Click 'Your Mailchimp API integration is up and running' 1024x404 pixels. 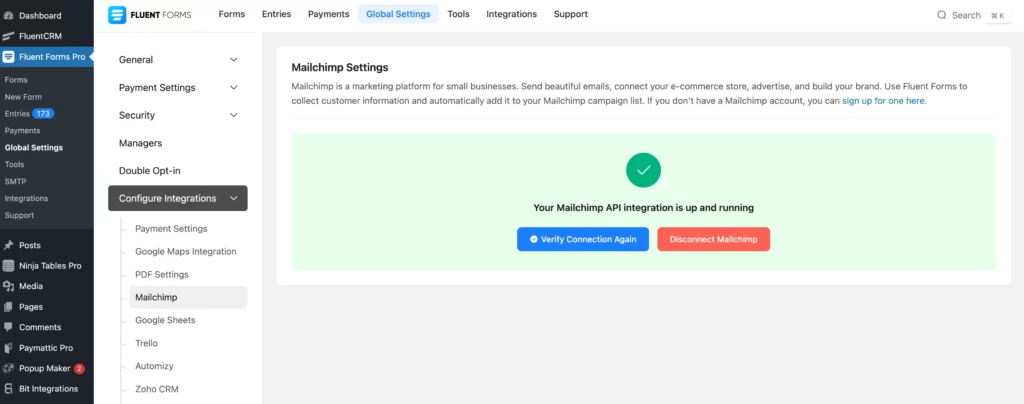coord(643,208)
